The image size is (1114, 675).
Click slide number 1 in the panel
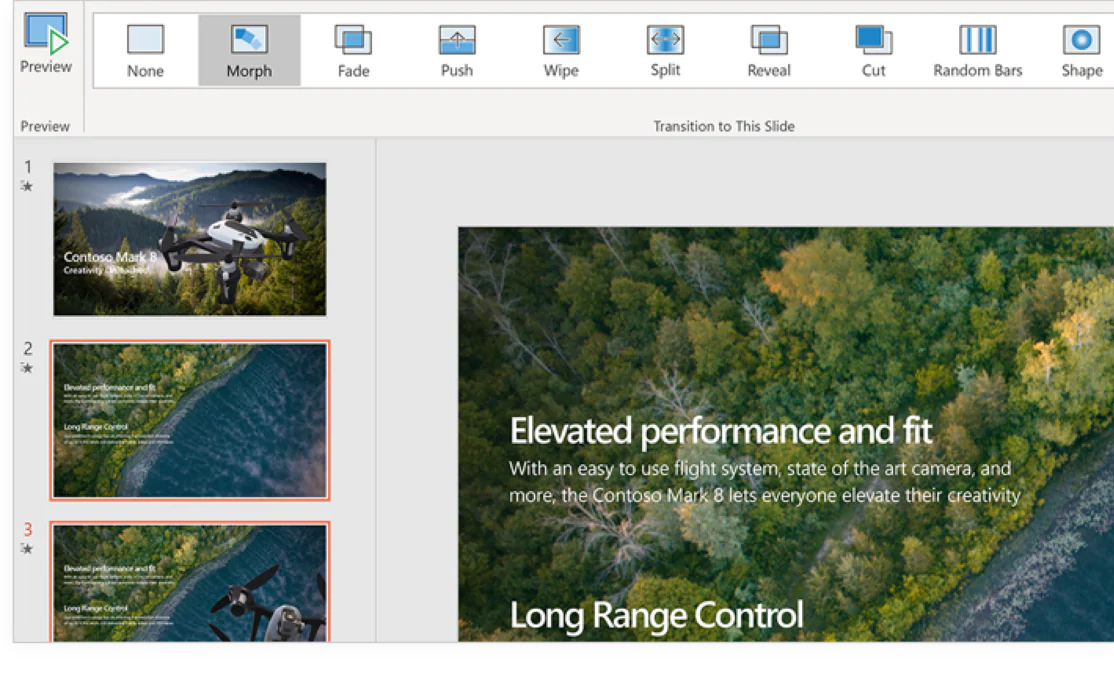(x=28, y=167)
